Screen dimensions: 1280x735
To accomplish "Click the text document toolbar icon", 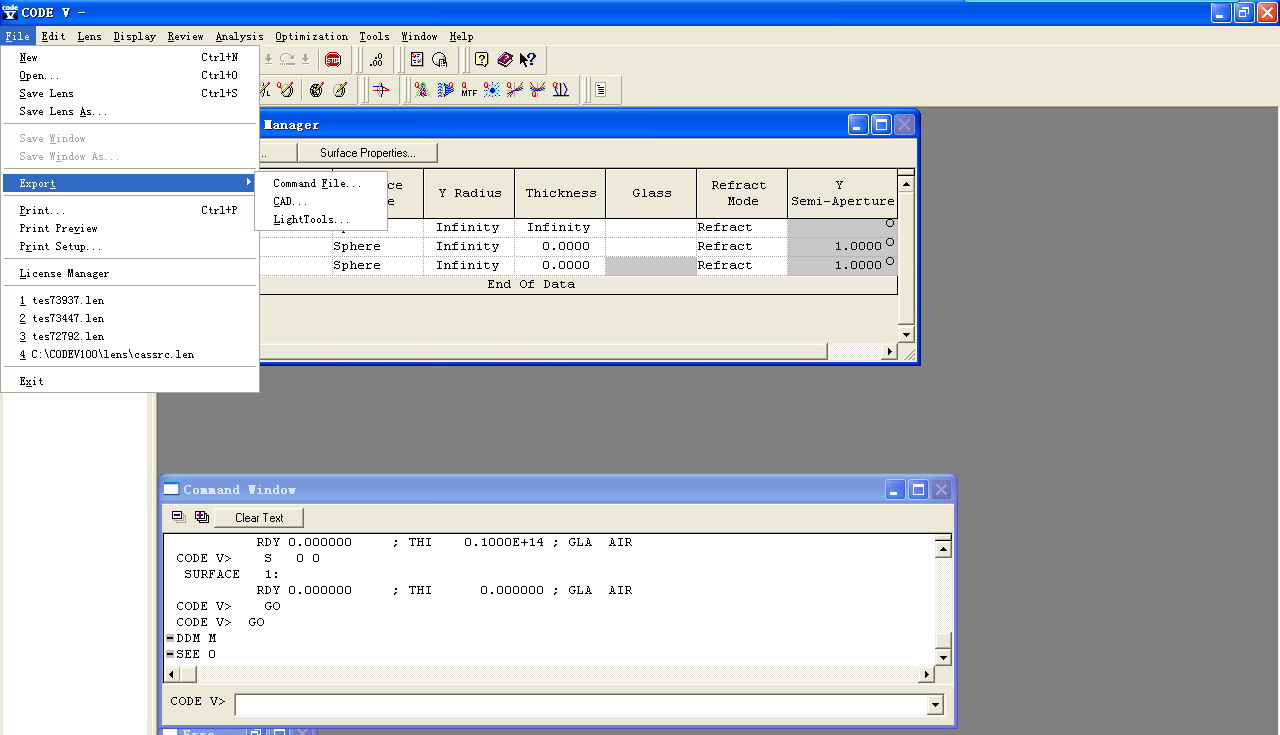I will click(x=601, y=90).
